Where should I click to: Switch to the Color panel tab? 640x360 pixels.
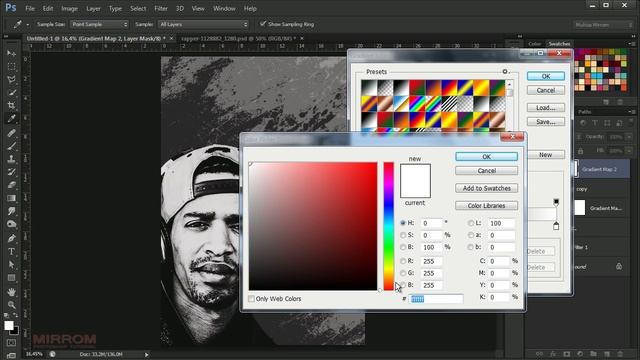click(x=534, y=44)
